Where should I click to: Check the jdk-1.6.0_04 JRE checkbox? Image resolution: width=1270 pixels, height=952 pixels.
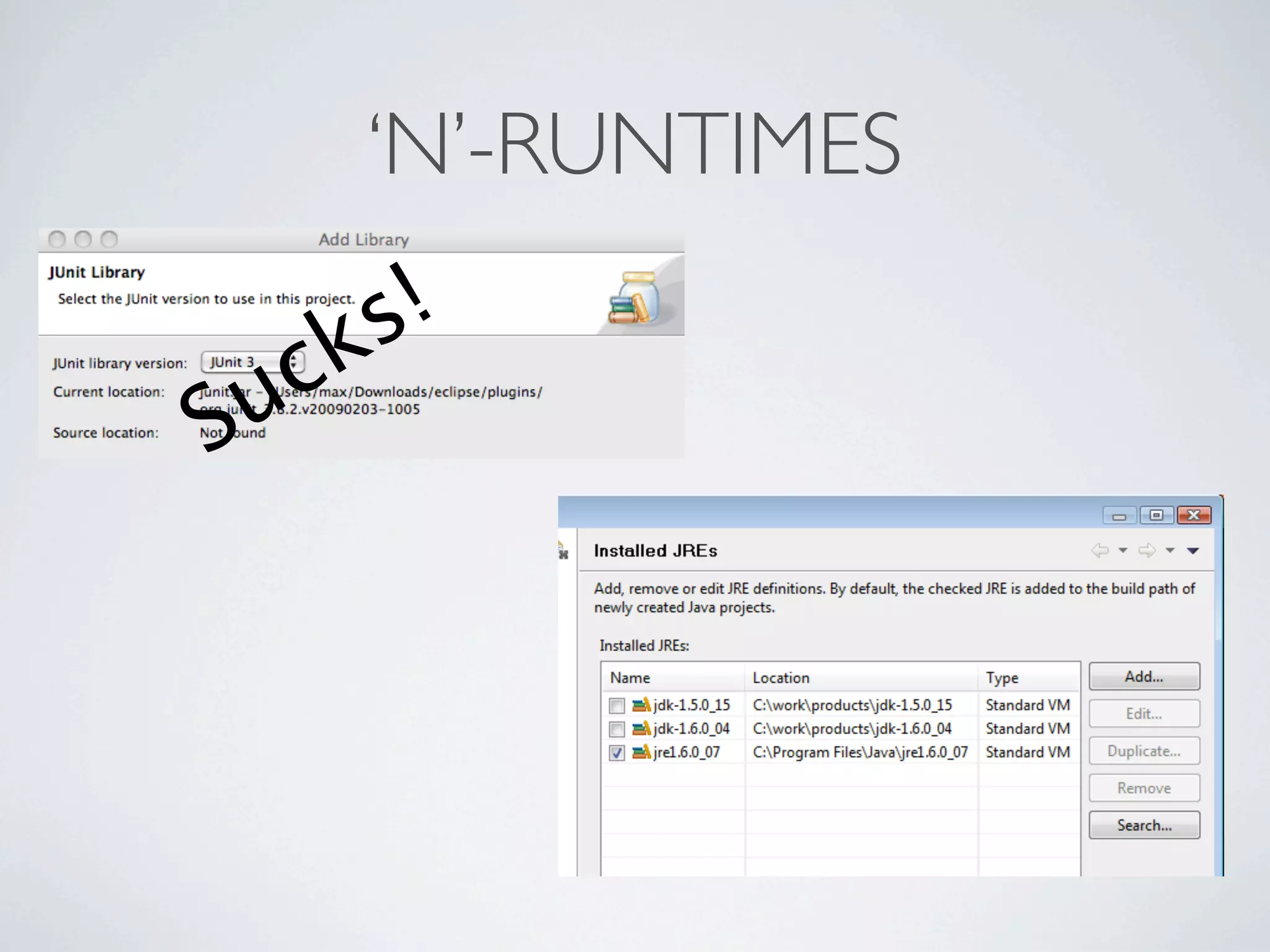(616, 729)
